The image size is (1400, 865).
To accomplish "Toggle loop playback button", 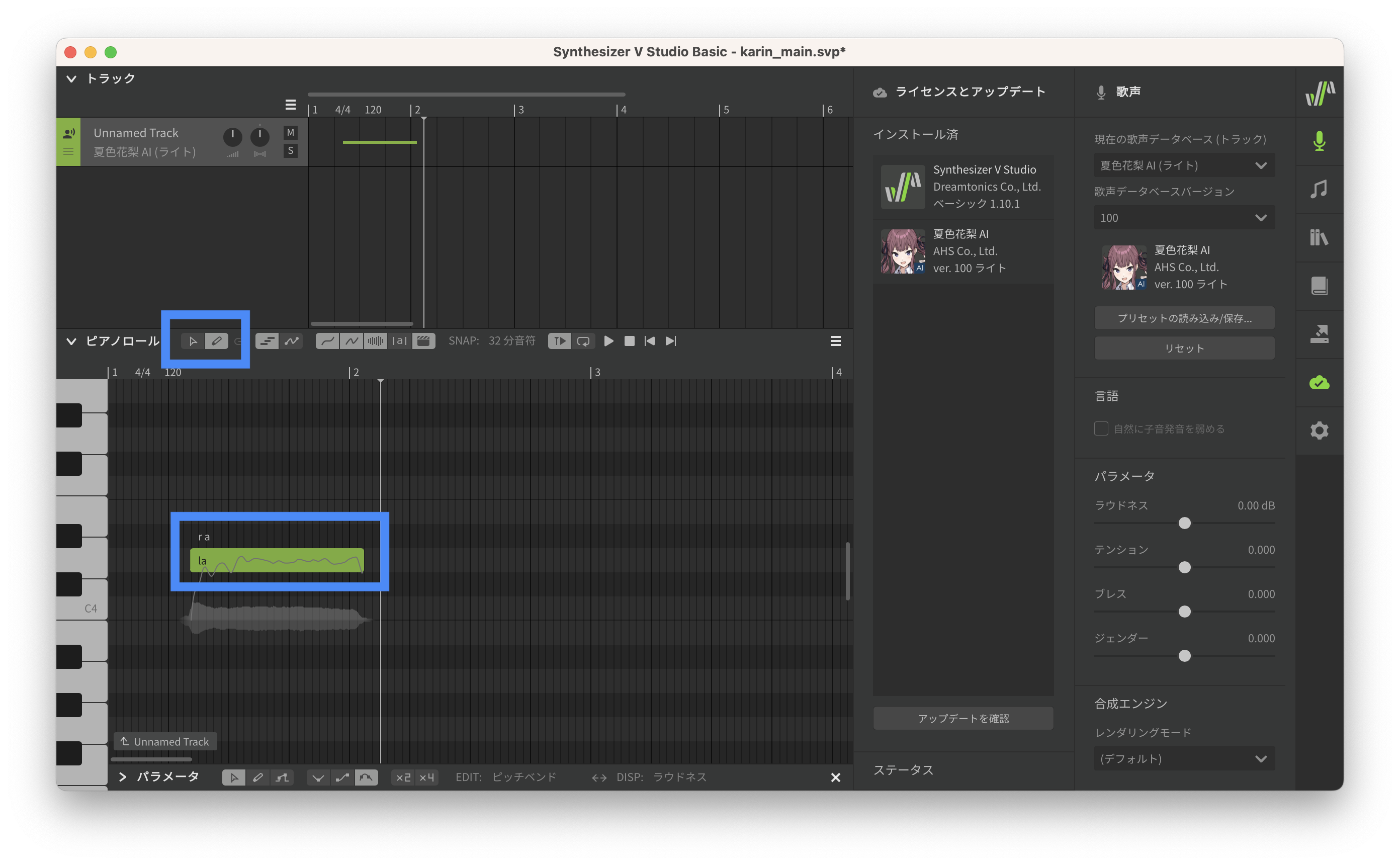I will (x=583, y=341).
